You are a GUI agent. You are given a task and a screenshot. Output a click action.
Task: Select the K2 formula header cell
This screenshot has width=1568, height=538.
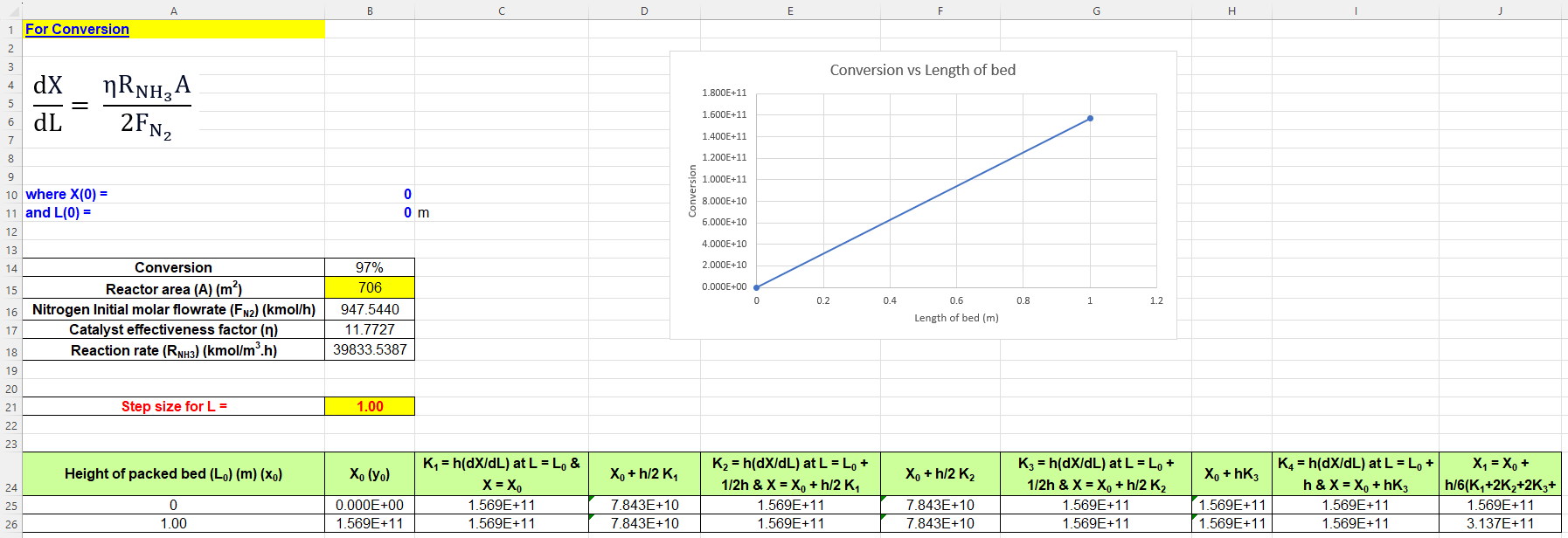point(790,473)
